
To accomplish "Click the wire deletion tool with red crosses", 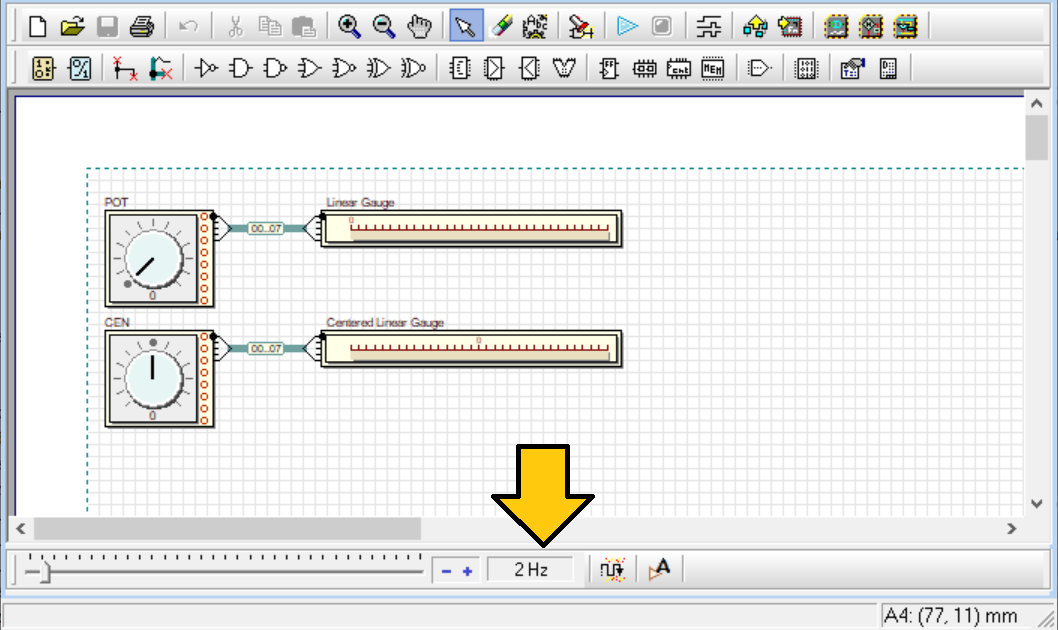I will point(125,68).
